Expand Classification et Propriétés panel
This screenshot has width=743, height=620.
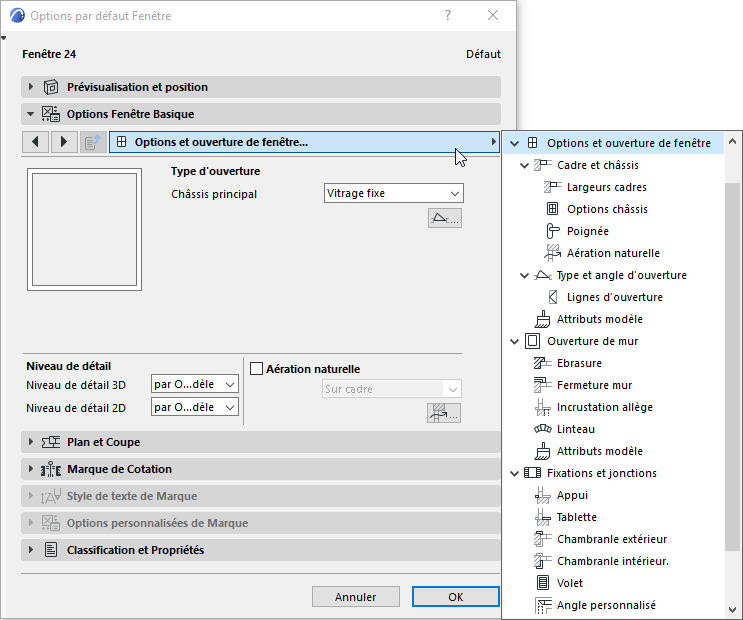coord(31,550)
